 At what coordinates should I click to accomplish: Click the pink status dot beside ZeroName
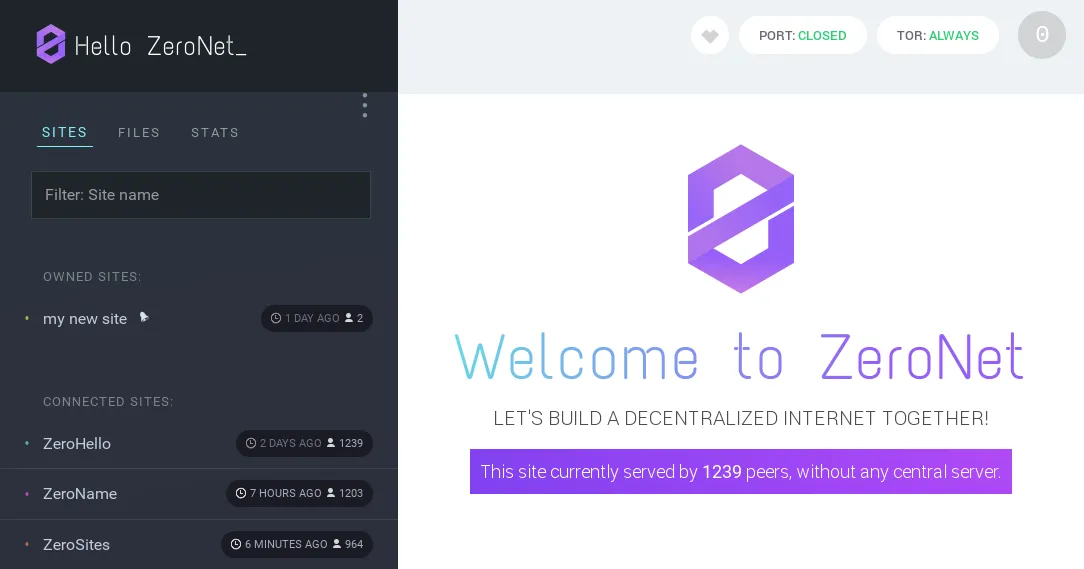point(27,494)
